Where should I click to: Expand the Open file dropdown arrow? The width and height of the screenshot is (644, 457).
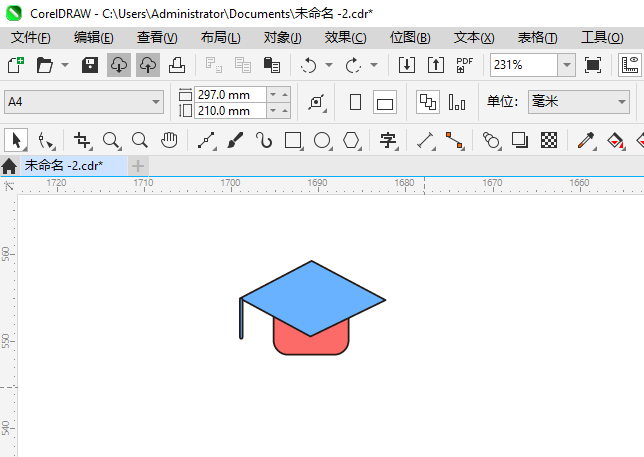point(65,65)
